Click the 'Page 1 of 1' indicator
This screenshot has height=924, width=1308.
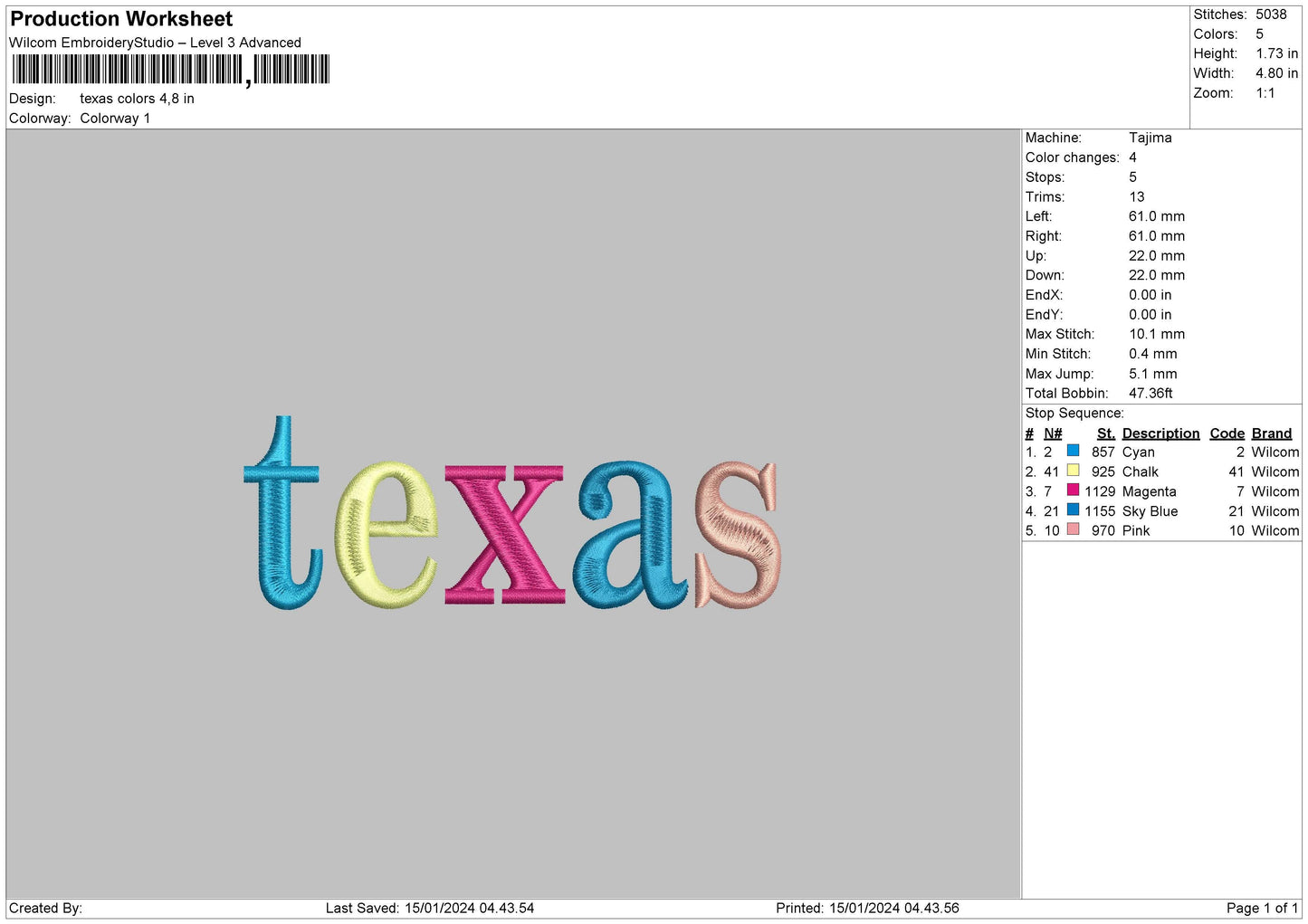coord(1262,909)
